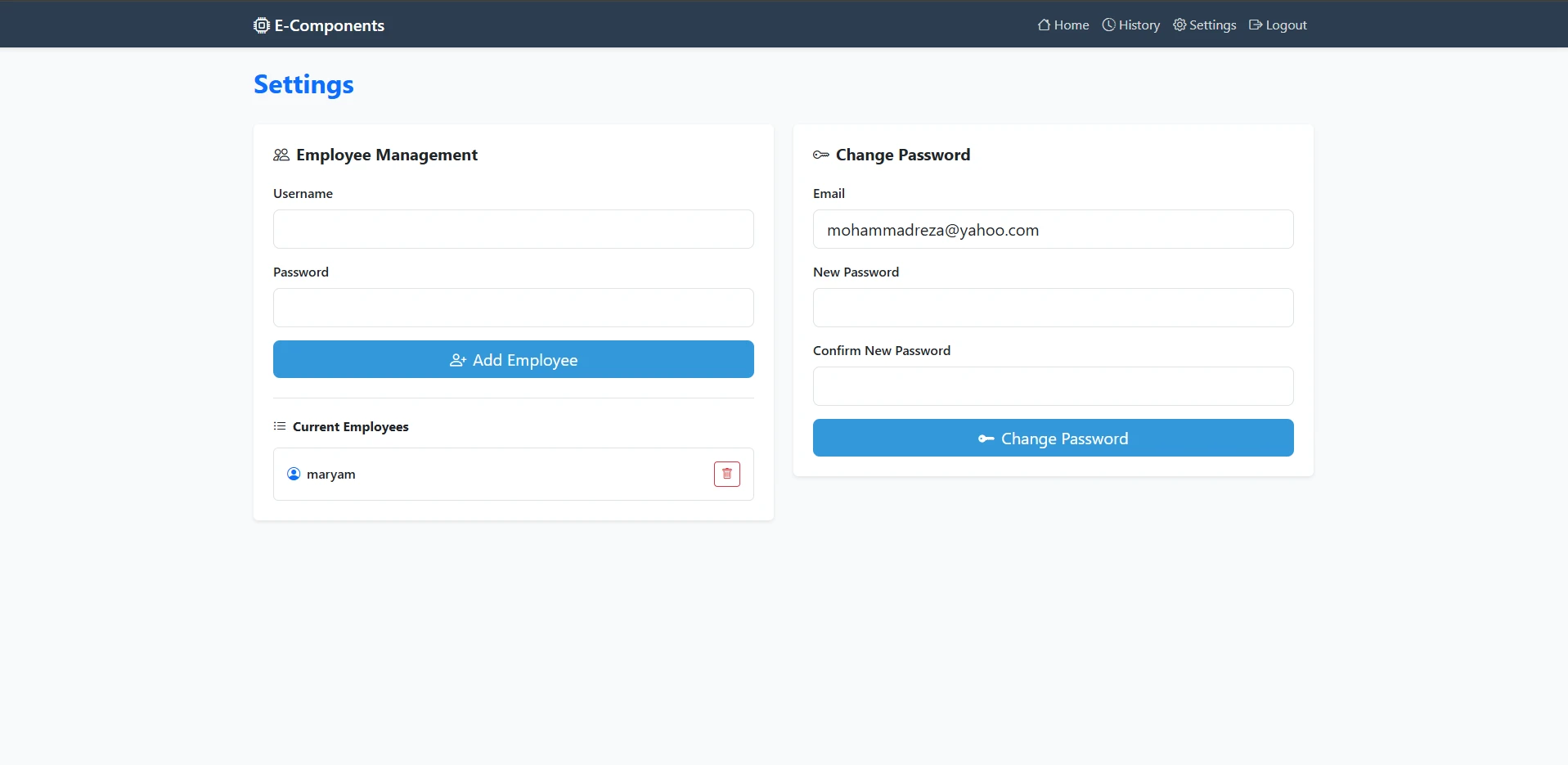Click the house icon in the navbar

[x=1044, y=25]
